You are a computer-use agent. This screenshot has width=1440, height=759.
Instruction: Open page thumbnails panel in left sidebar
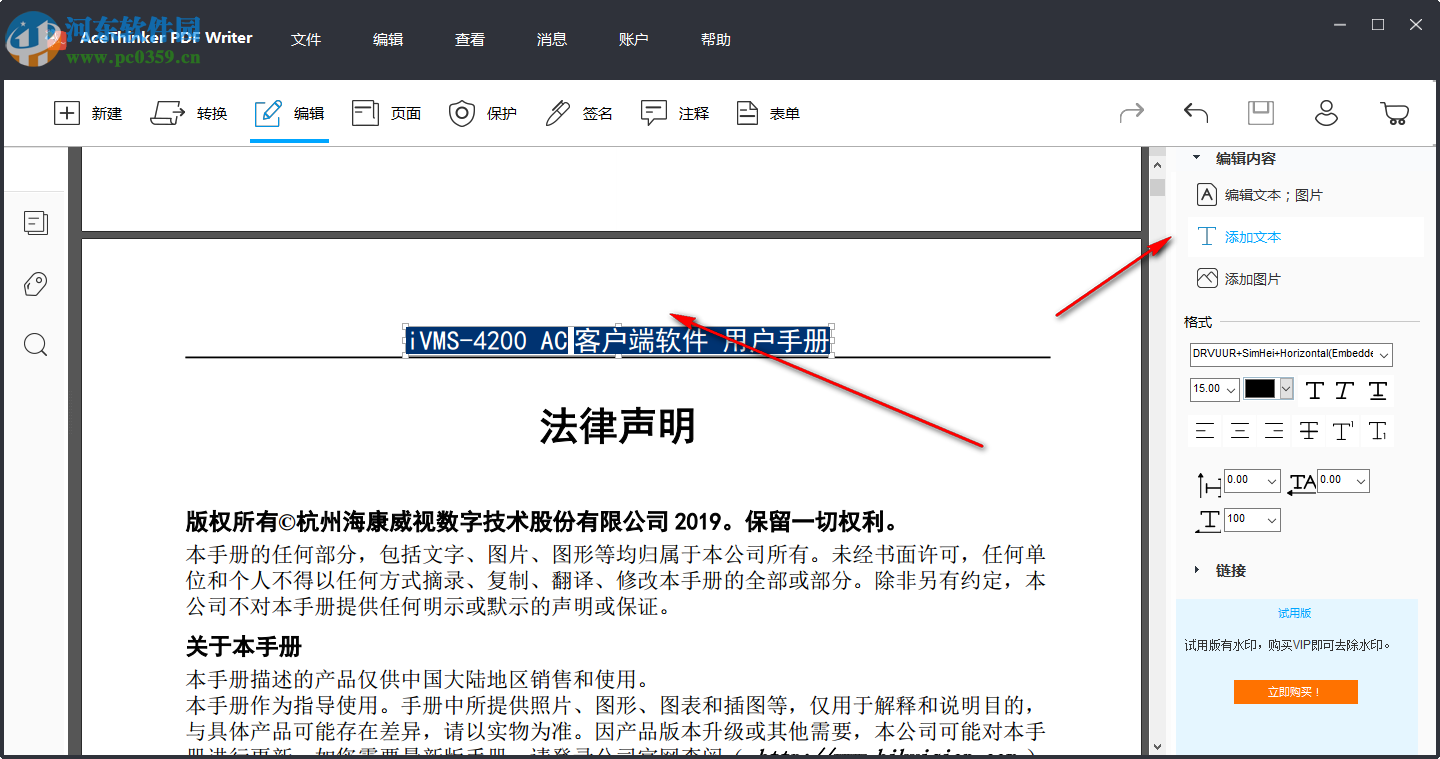pyautogui.click(x=35, y=223)
